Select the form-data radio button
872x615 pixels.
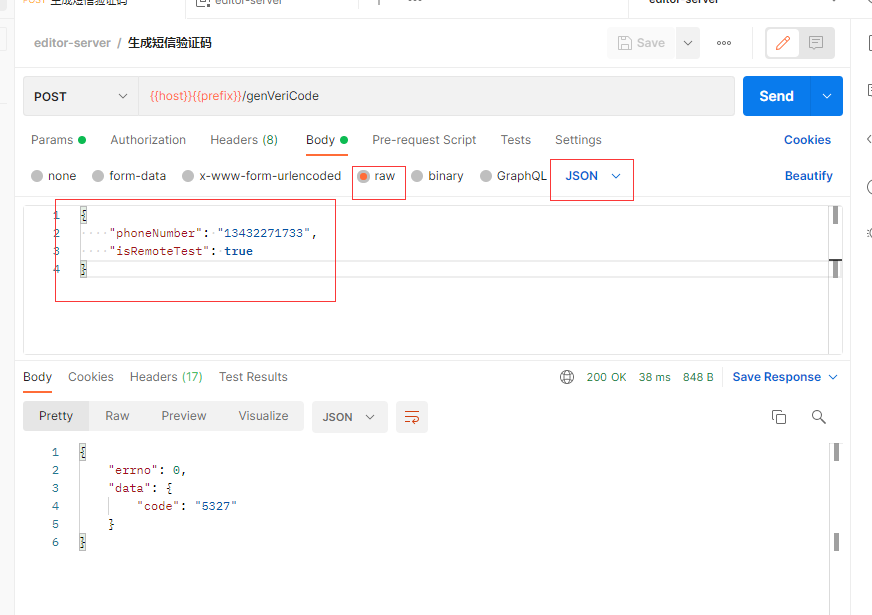98,176
